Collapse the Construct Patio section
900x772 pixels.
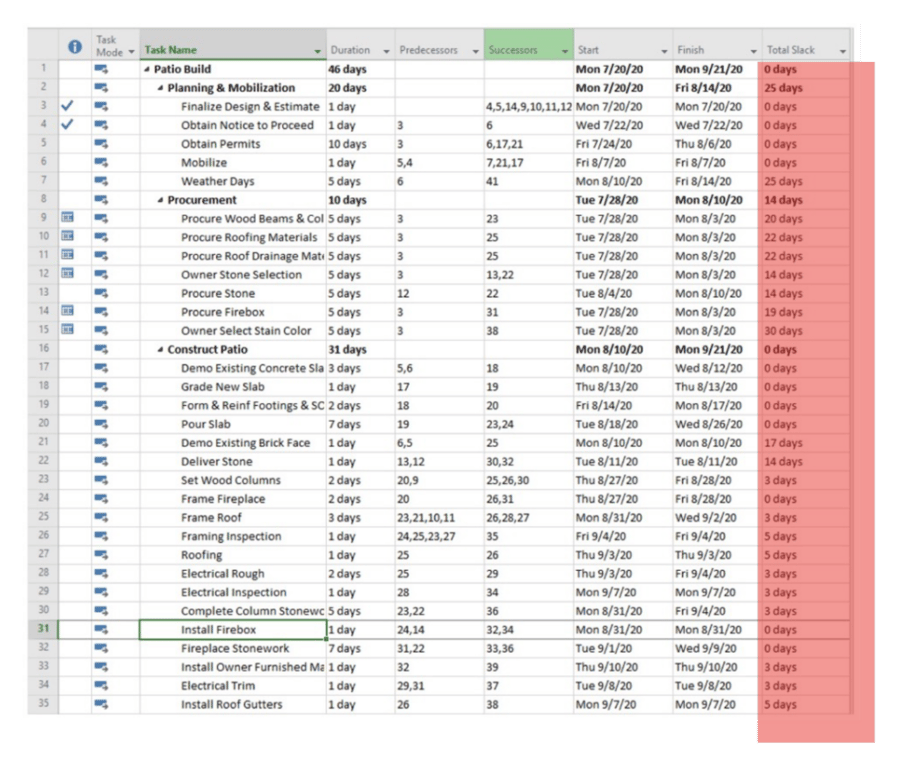[x=161, y=350]
